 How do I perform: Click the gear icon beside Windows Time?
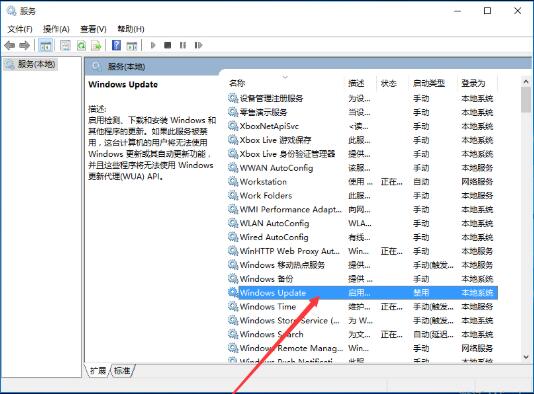point(233,306)
